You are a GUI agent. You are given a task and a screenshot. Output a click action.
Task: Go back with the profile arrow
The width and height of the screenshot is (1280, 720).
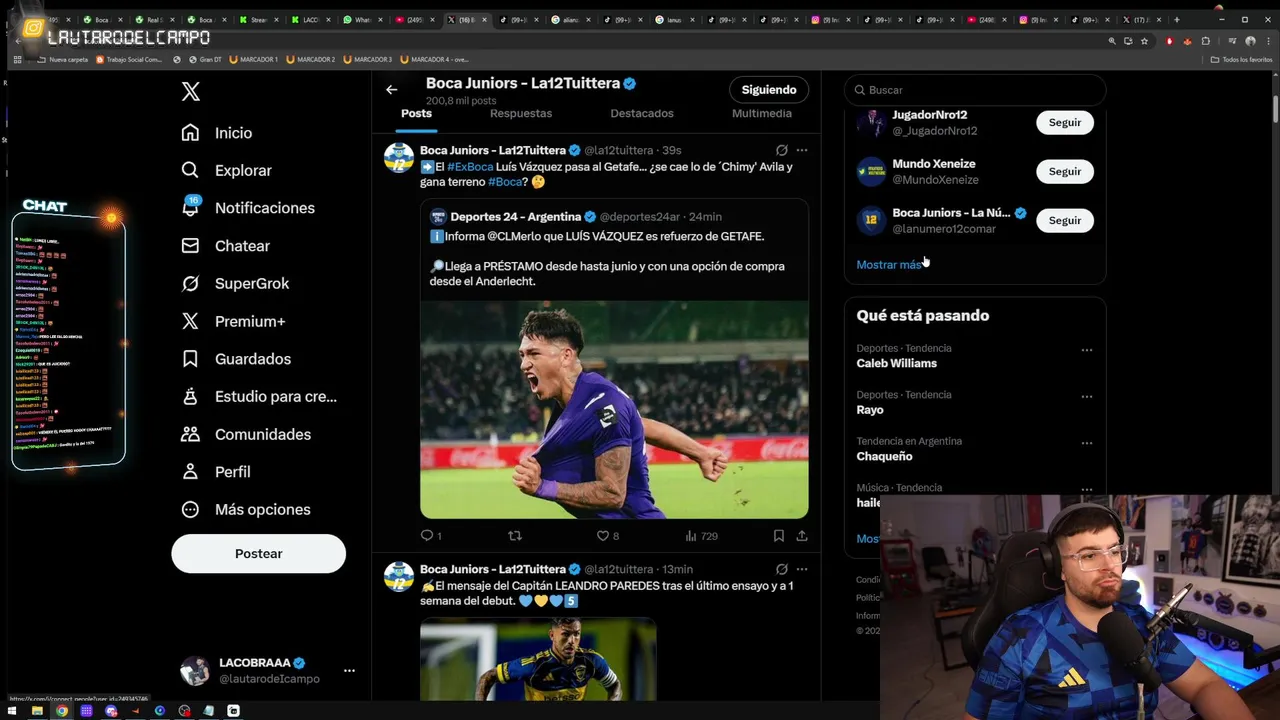(392, 90)
